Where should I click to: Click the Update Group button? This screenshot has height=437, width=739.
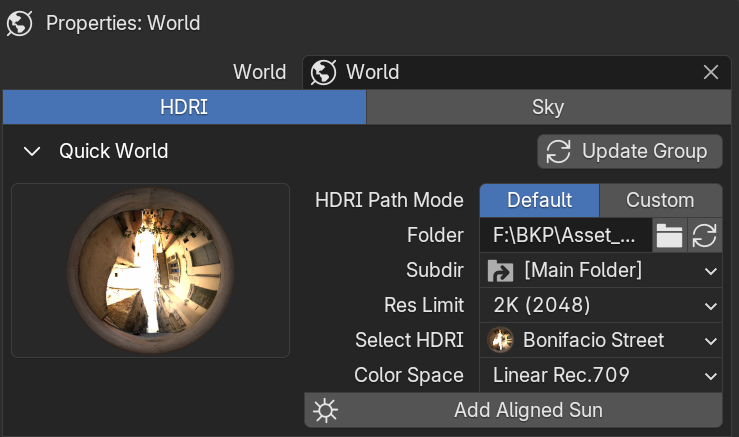coord(630,152)
